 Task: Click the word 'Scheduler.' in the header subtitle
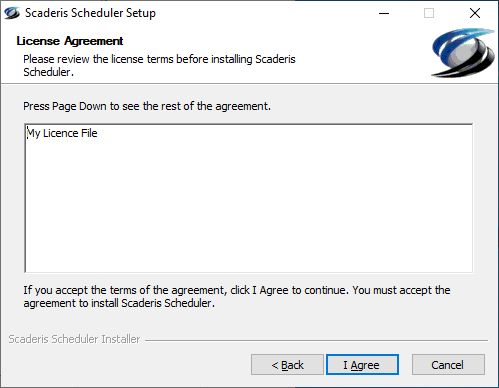pos(48,72)
